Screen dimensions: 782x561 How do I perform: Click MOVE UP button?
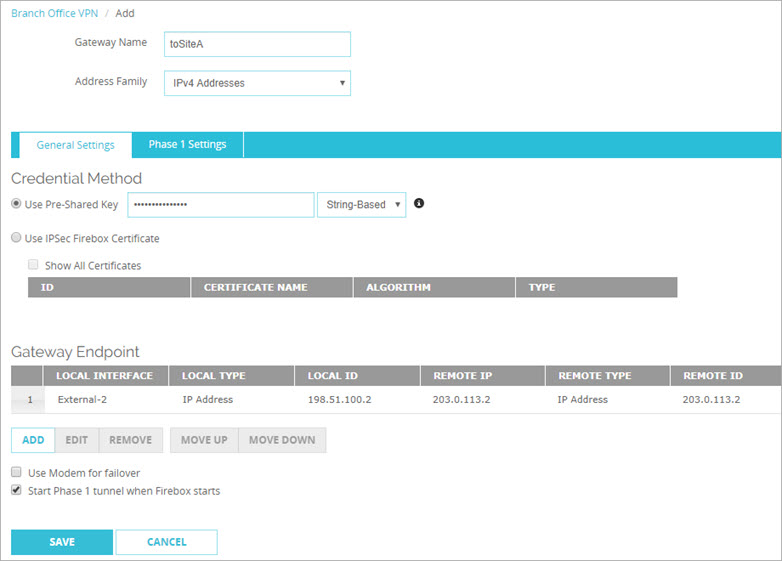204,440
